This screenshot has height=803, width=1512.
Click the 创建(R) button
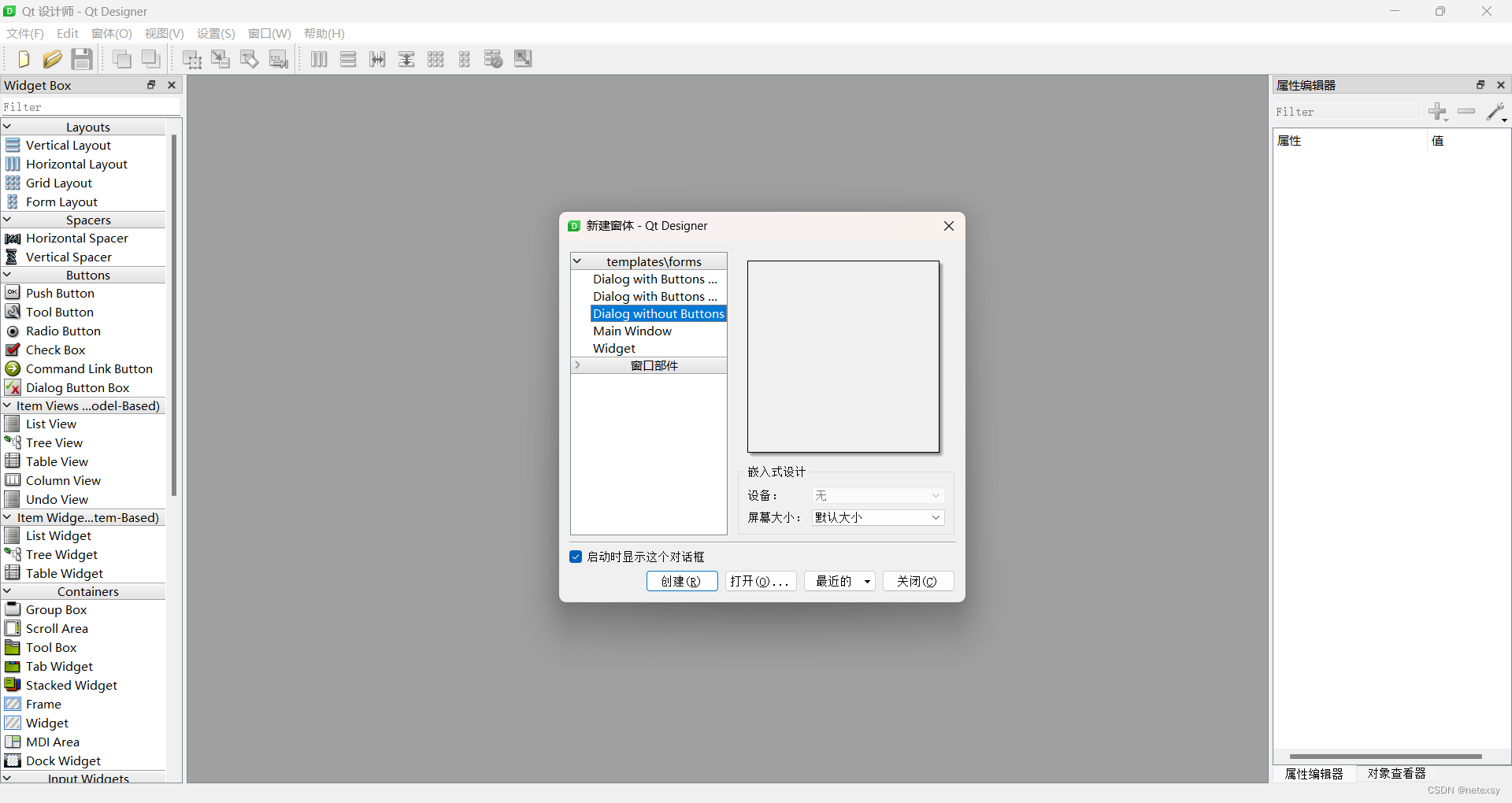coord(681,581)
